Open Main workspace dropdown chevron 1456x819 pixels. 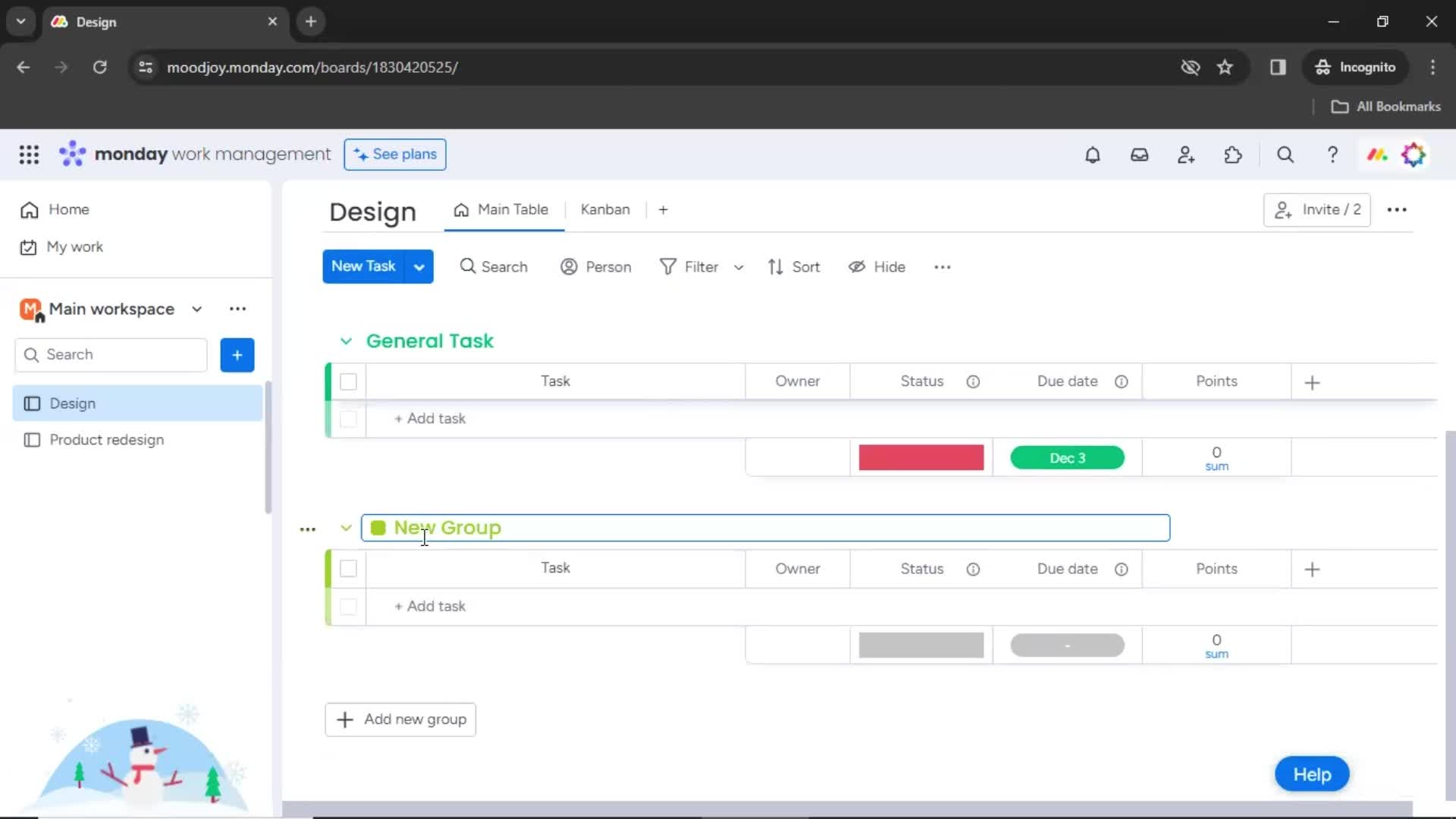coord(197,309)
